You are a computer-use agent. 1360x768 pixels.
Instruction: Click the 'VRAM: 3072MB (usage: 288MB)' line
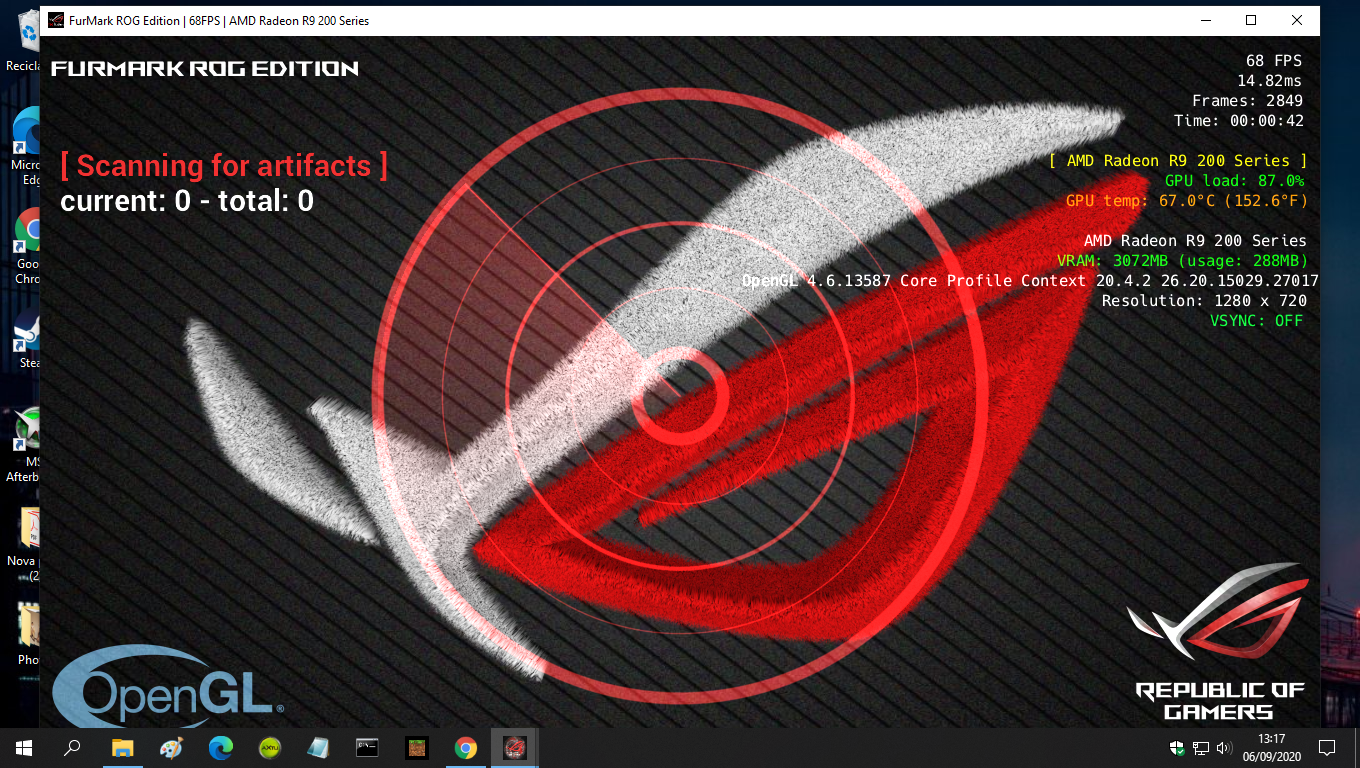[1183, 261]
